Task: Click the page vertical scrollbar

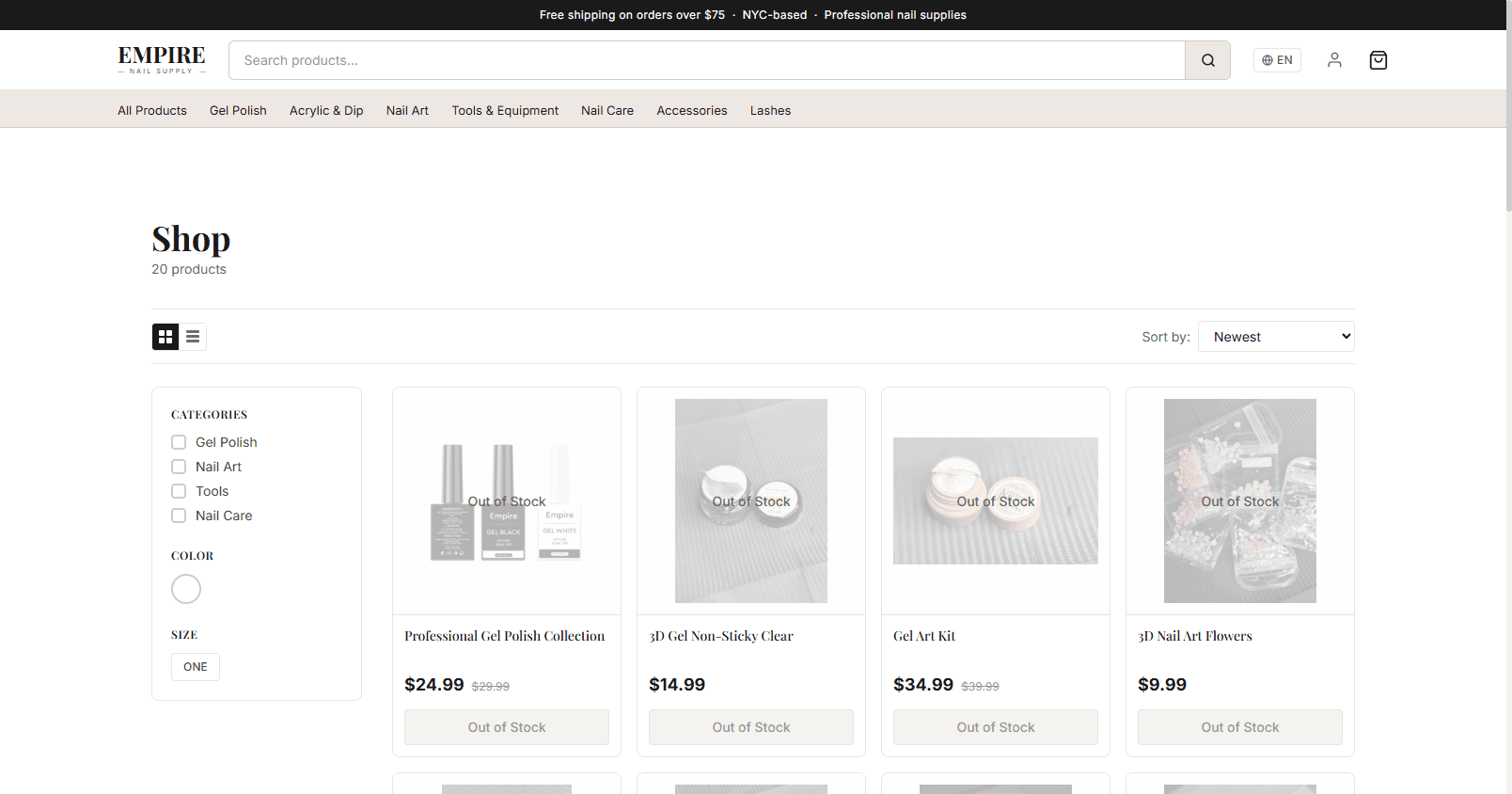Action: tap(1508, 105)
